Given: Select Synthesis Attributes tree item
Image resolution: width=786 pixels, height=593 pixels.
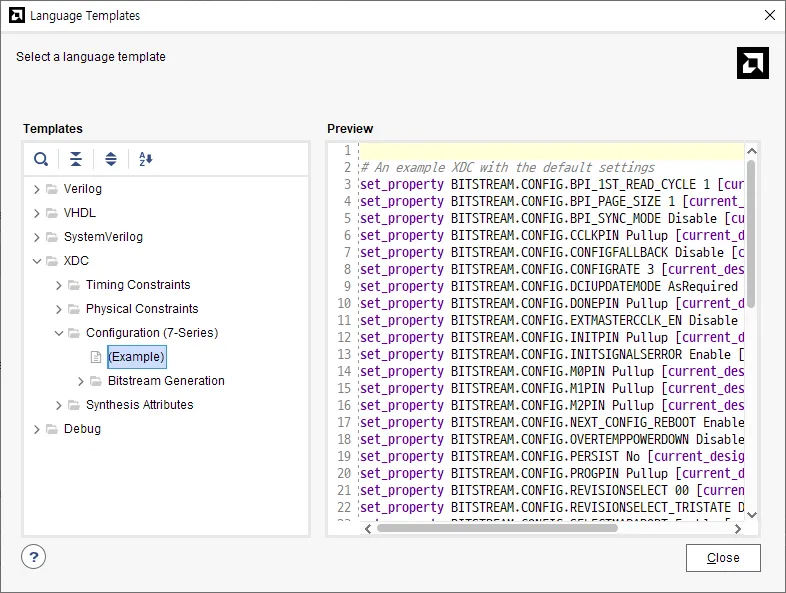Looking at the screenshot, I should click(x=139, y=405).
